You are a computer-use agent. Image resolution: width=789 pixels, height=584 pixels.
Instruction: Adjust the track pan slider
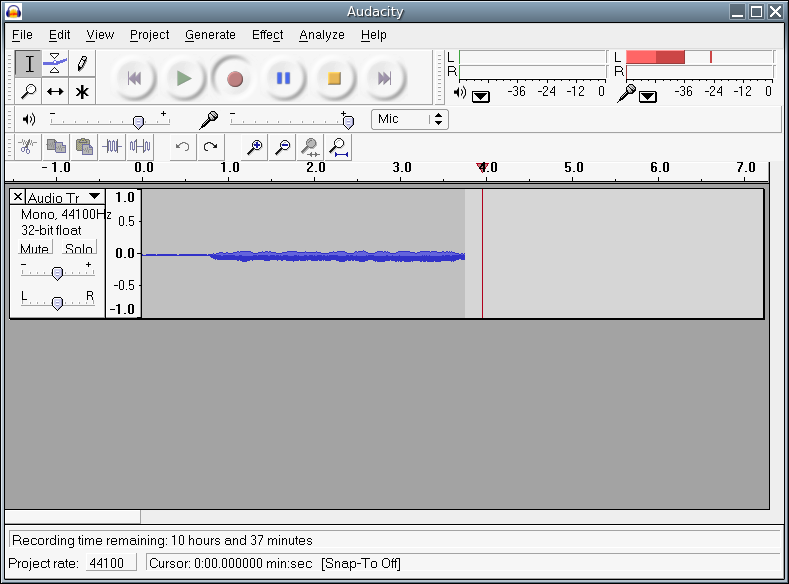(57, 302)
